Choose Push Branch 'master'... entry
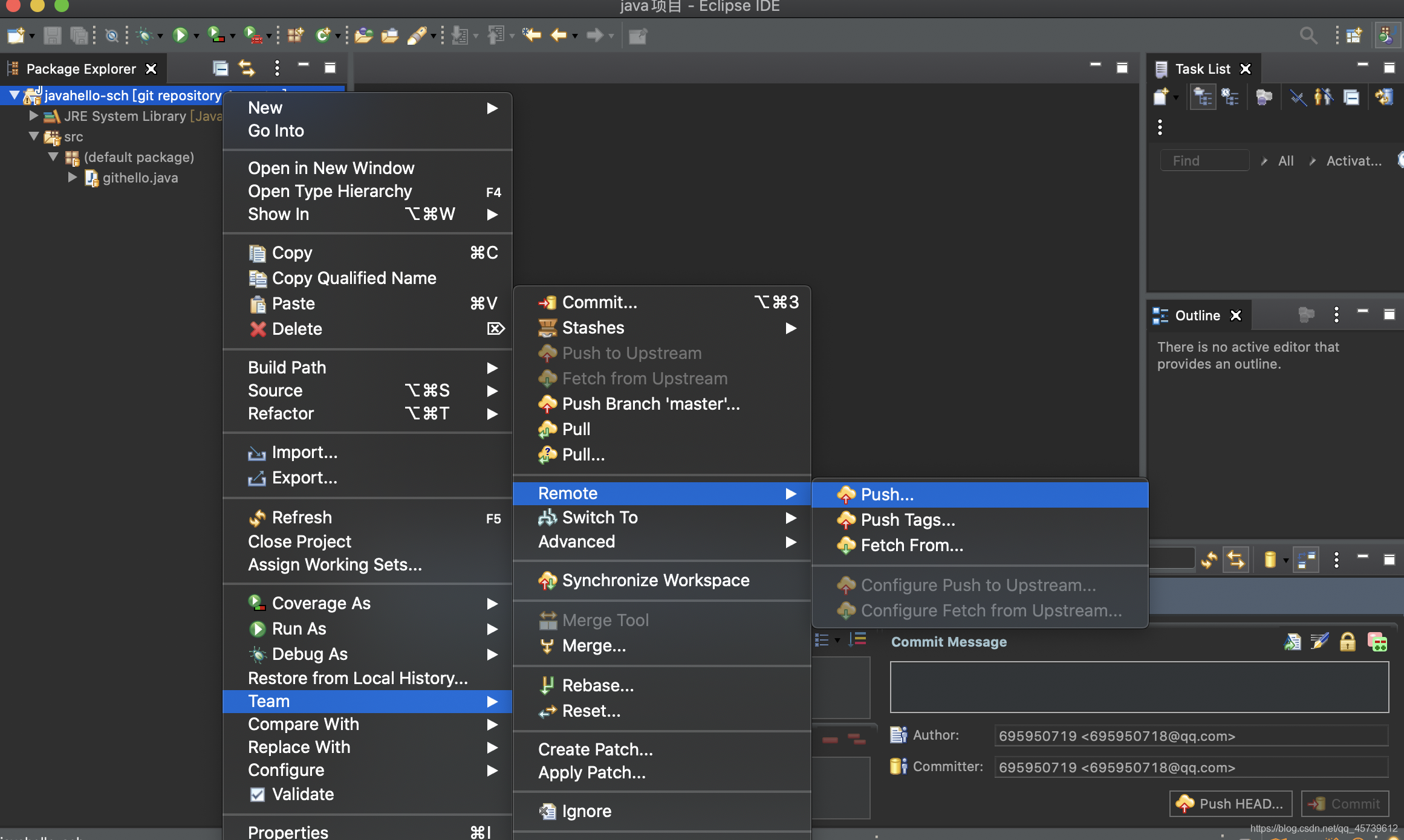The image size is (1404, 840). click(661, 404)
